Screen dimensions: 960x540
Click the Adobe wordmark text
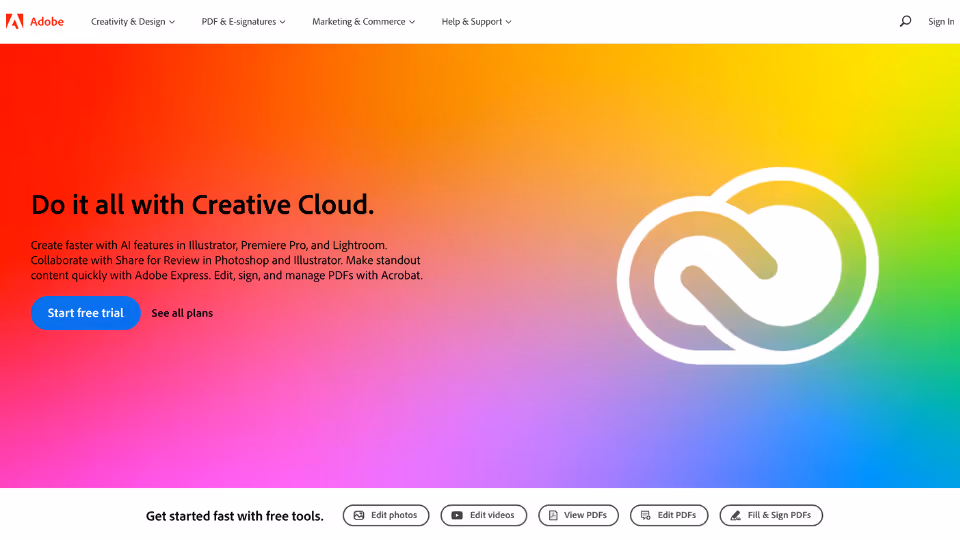[47, 21]
